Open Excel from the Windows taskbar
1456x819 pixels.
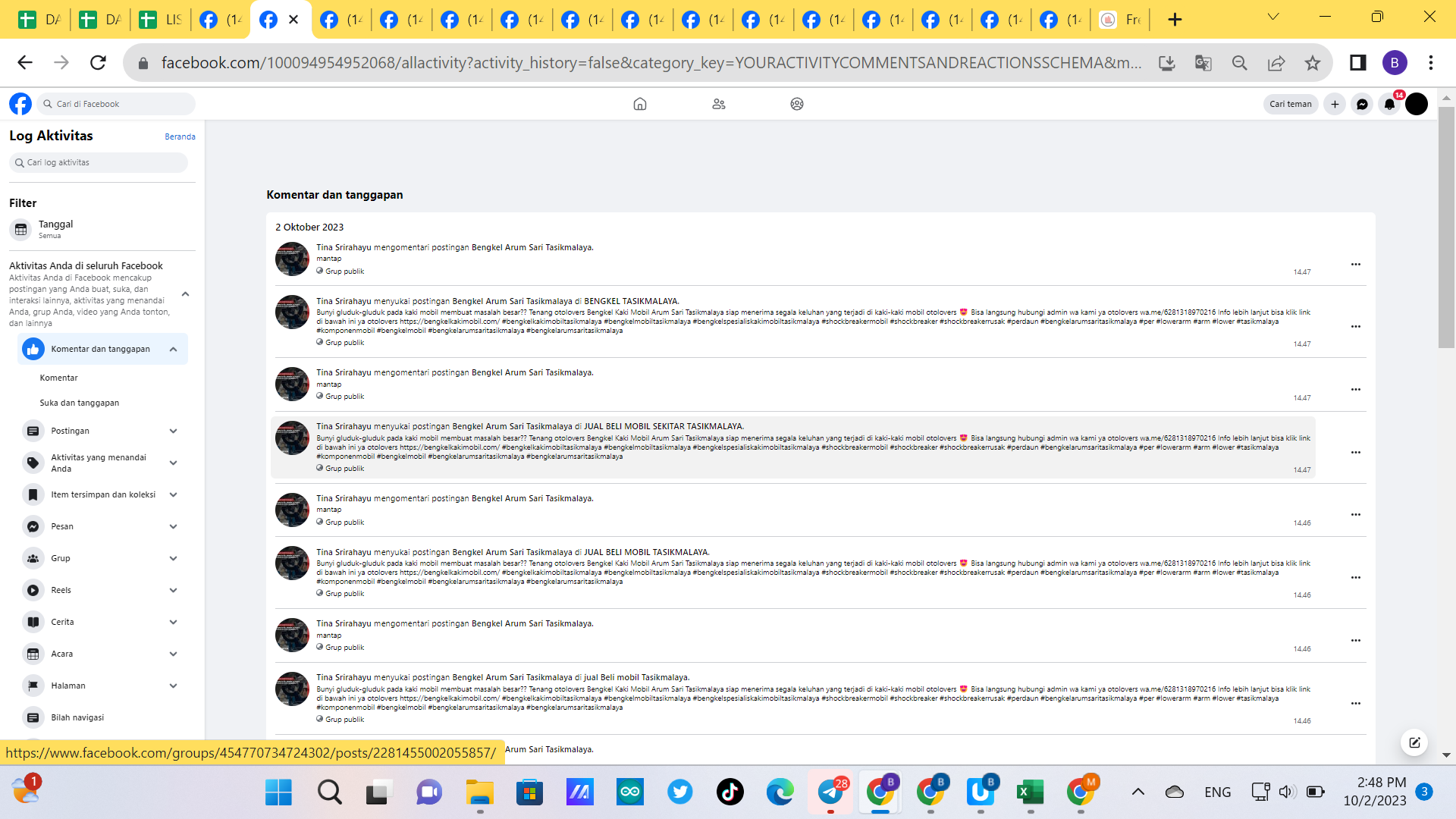pos(1031,792)
